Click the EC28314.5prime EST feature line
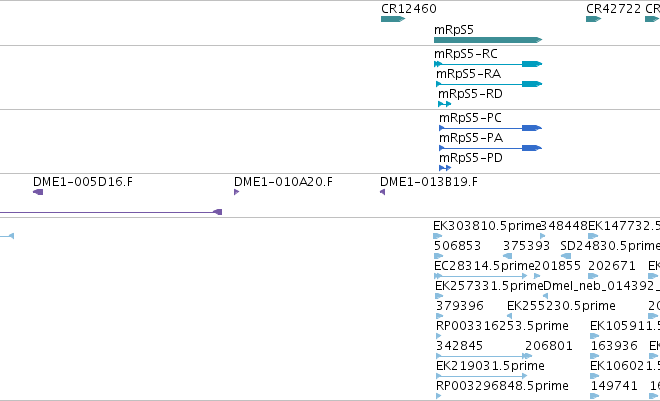The height and width of the screenshot is (401, 660). (x=481, y=276)
